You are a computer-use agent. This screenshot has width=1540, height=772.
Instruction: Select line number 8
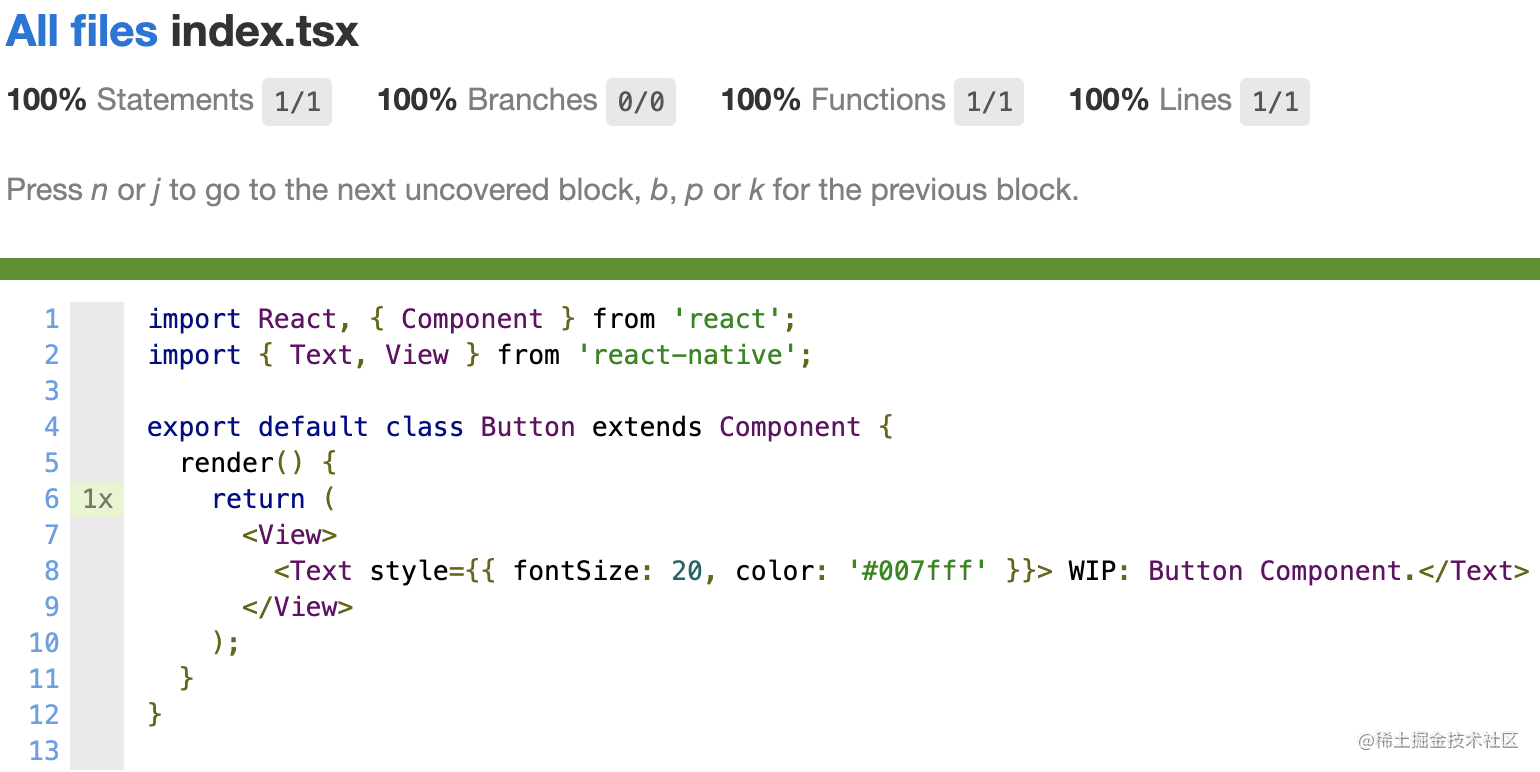[x=52, y=571]
